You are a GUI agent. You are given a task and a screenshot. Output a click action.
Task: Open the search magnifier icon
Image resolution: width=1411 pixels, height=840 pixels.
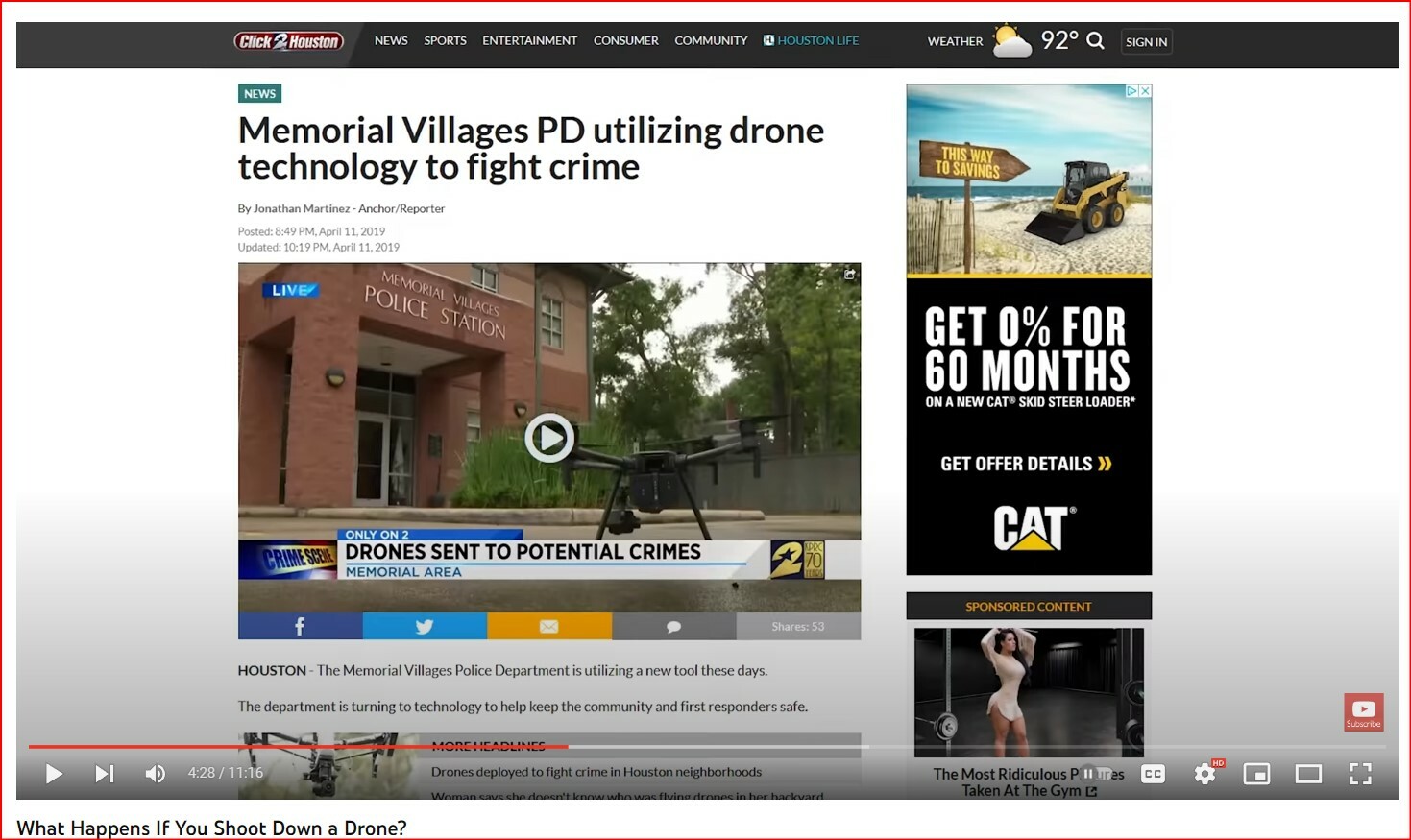tap(1095, 41)
